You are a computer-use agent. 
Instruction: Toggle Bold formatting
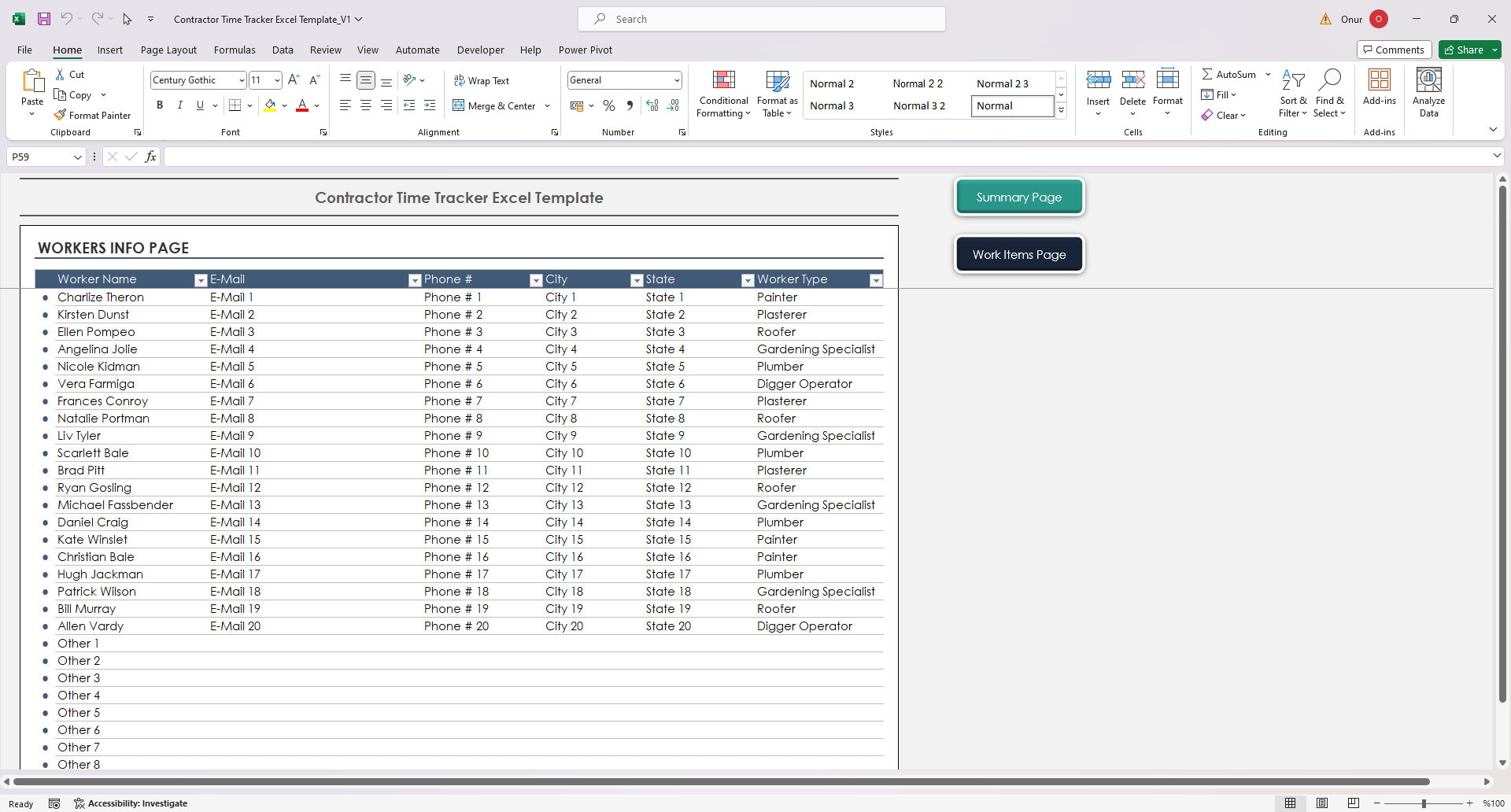coord(160,105)
